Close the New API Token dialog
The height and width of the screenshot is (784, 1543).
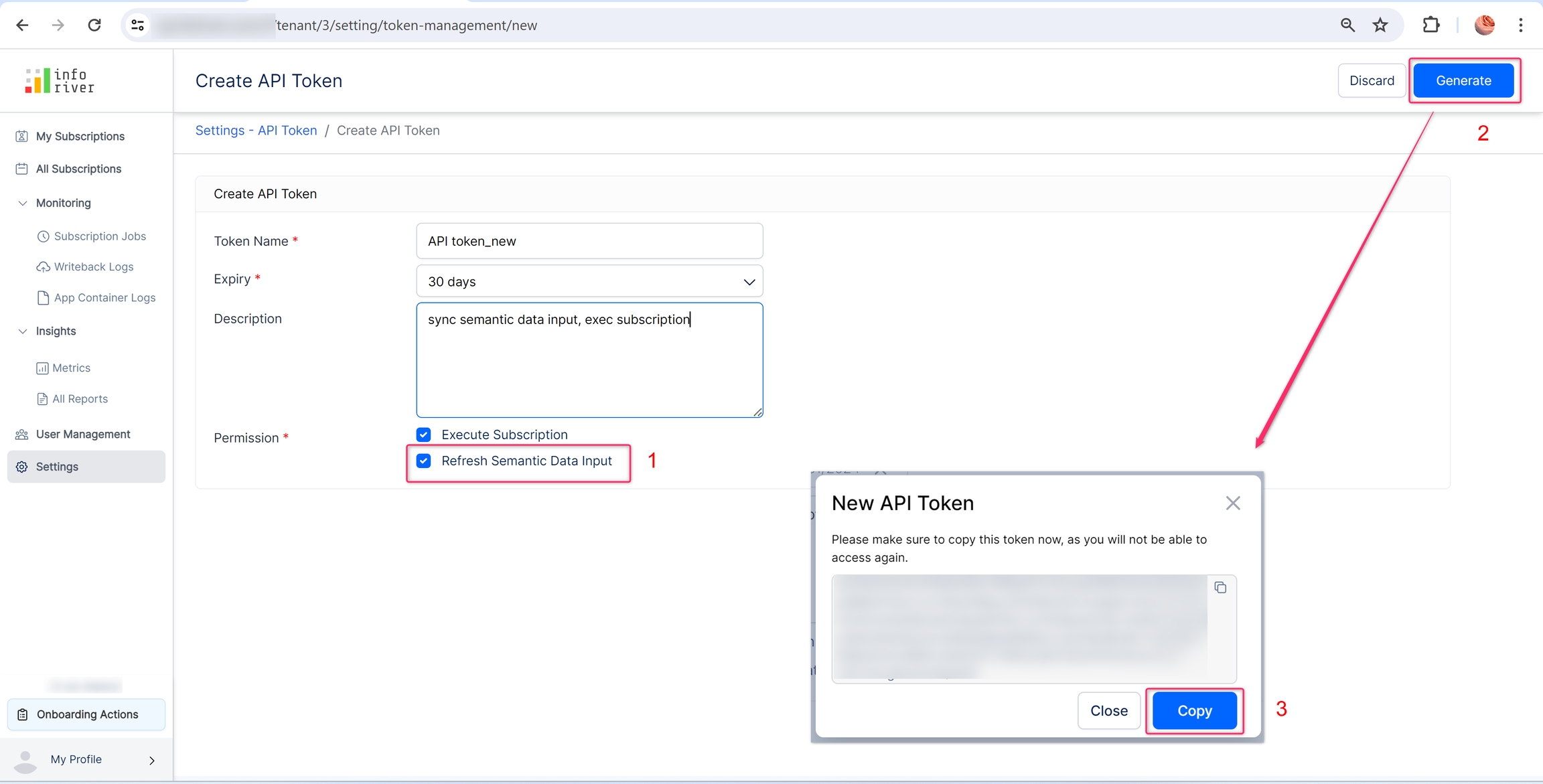pos(1232,503)
